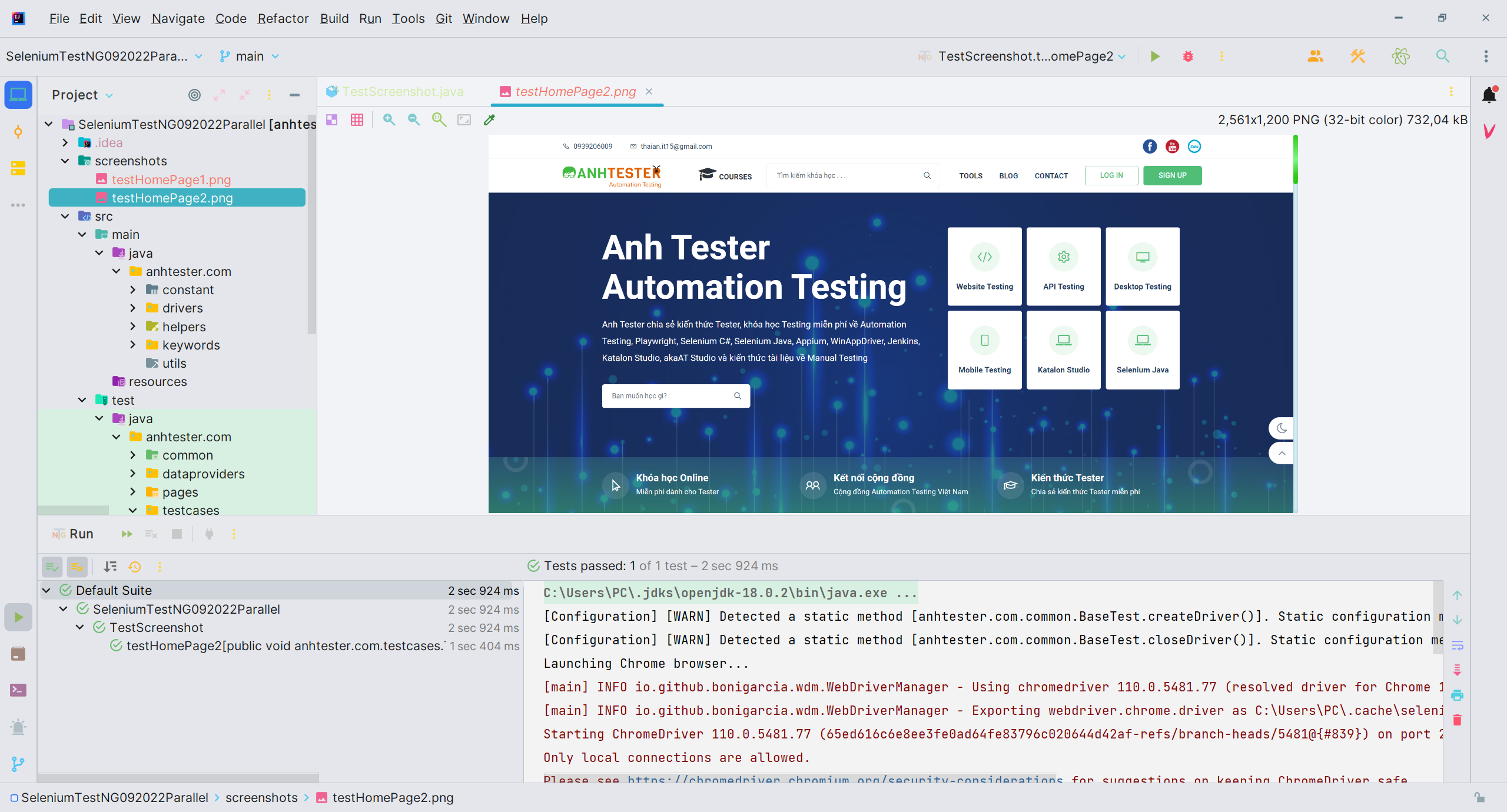Select testHomePage1.png in project tree
The image size is (1507, 812).
pyautogui.click(x=171, y=180)
